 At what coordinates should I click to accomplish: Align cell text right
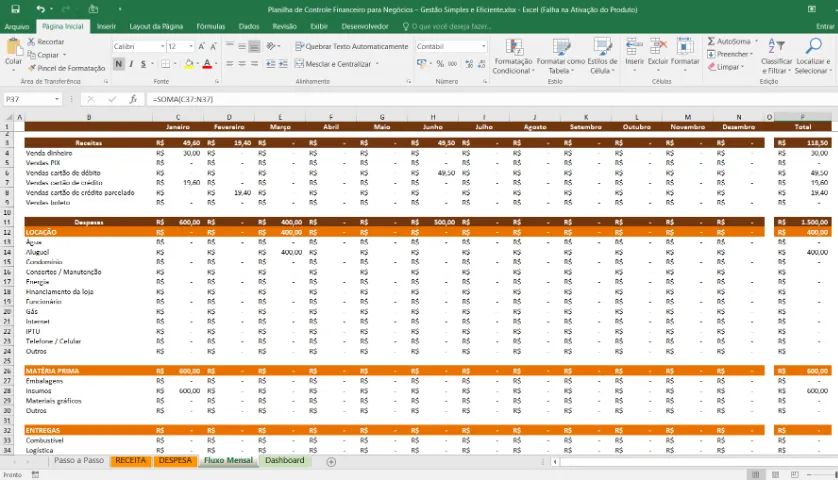pos(254,64)
